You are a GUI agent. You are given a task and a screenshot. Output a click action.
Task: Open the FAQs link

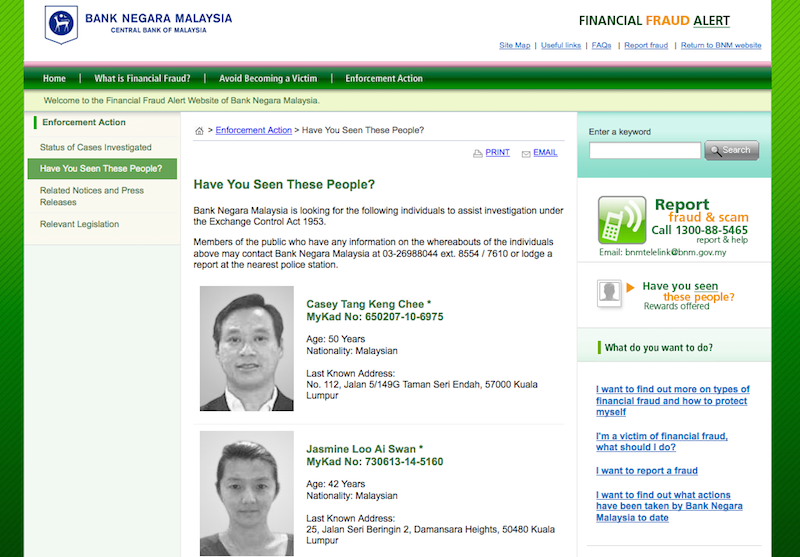tap(601, 45)
